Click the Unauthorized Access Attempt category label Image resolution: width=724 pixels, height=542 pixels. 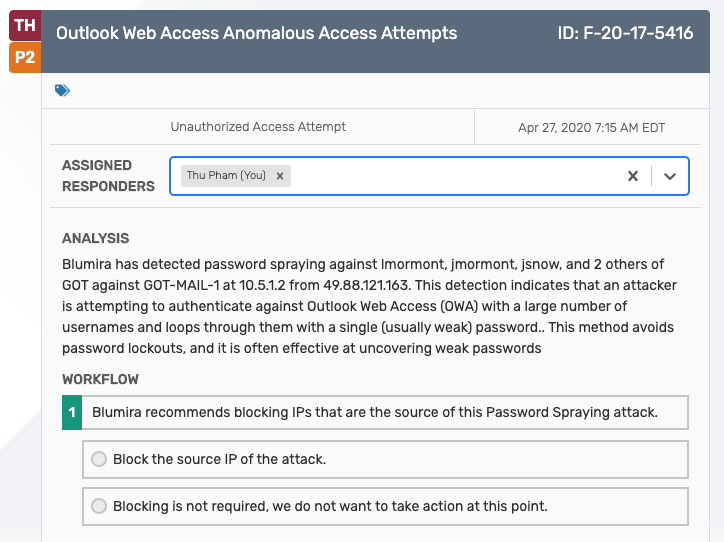258,127
